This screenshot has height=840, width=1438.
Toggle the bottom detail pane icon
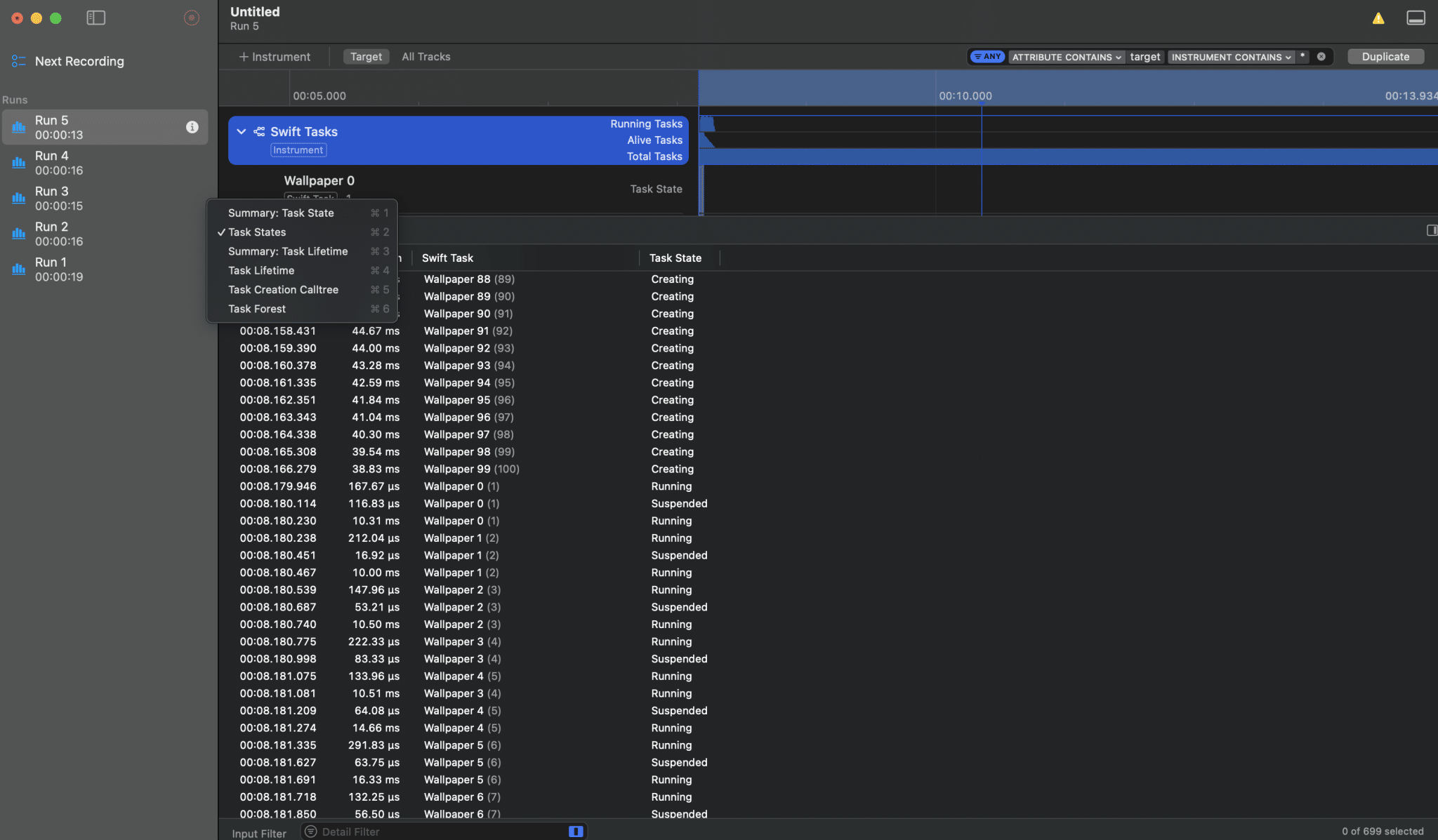pos(1416,18)
